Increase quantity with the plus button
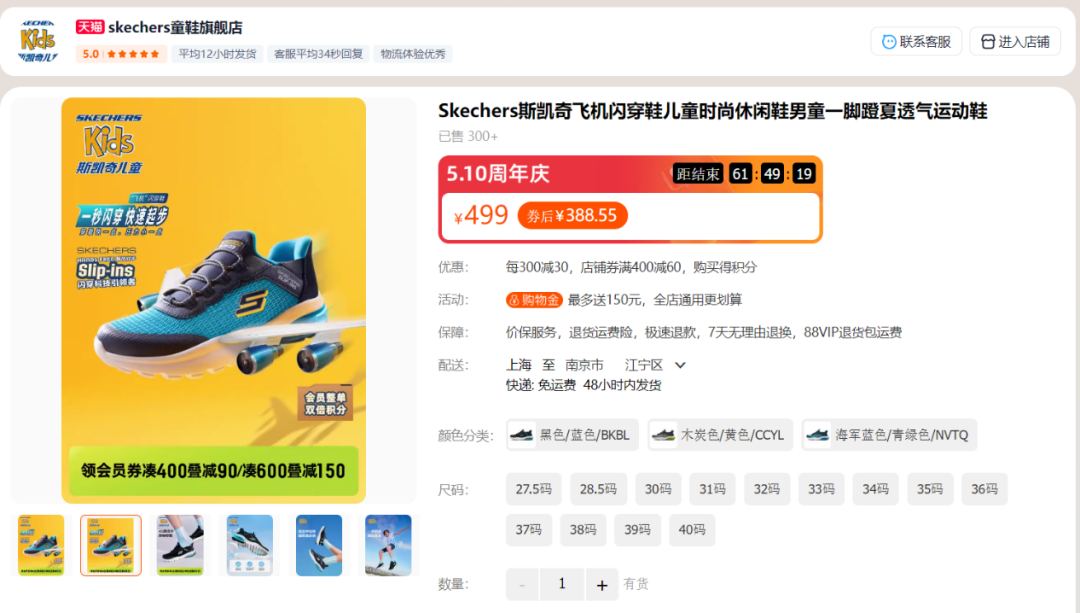 point(602,585)
